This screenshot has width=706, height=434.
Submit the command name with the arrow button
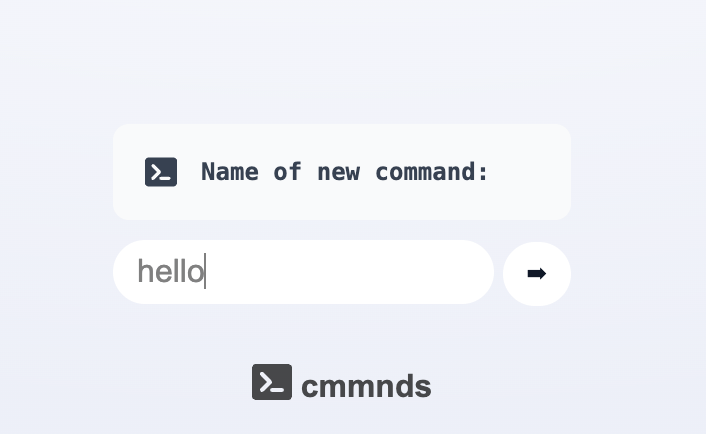click(537, 273)
